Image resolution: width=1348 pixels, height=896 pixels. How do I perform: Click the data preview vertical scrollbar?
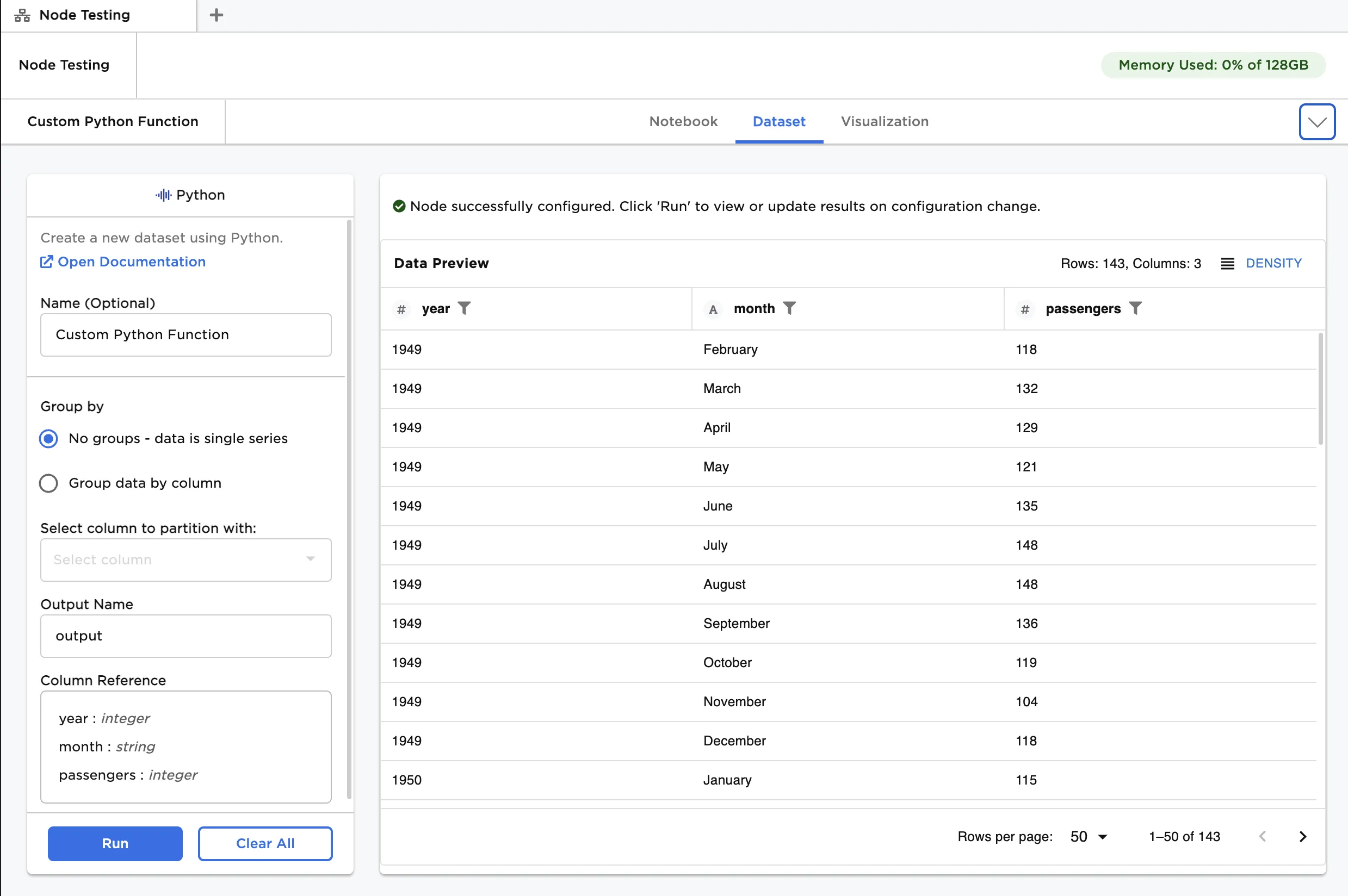point(1320,389)
